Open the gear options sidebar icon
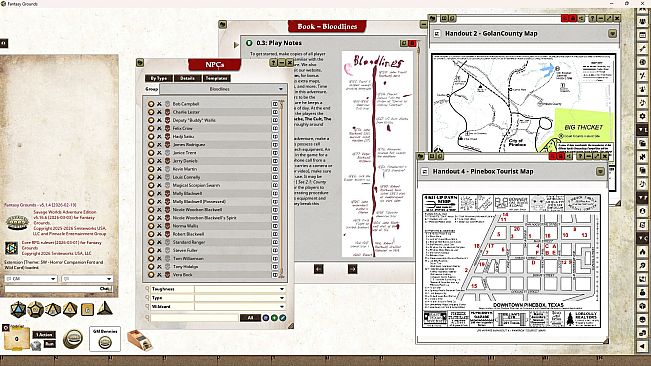 [642, 116]
